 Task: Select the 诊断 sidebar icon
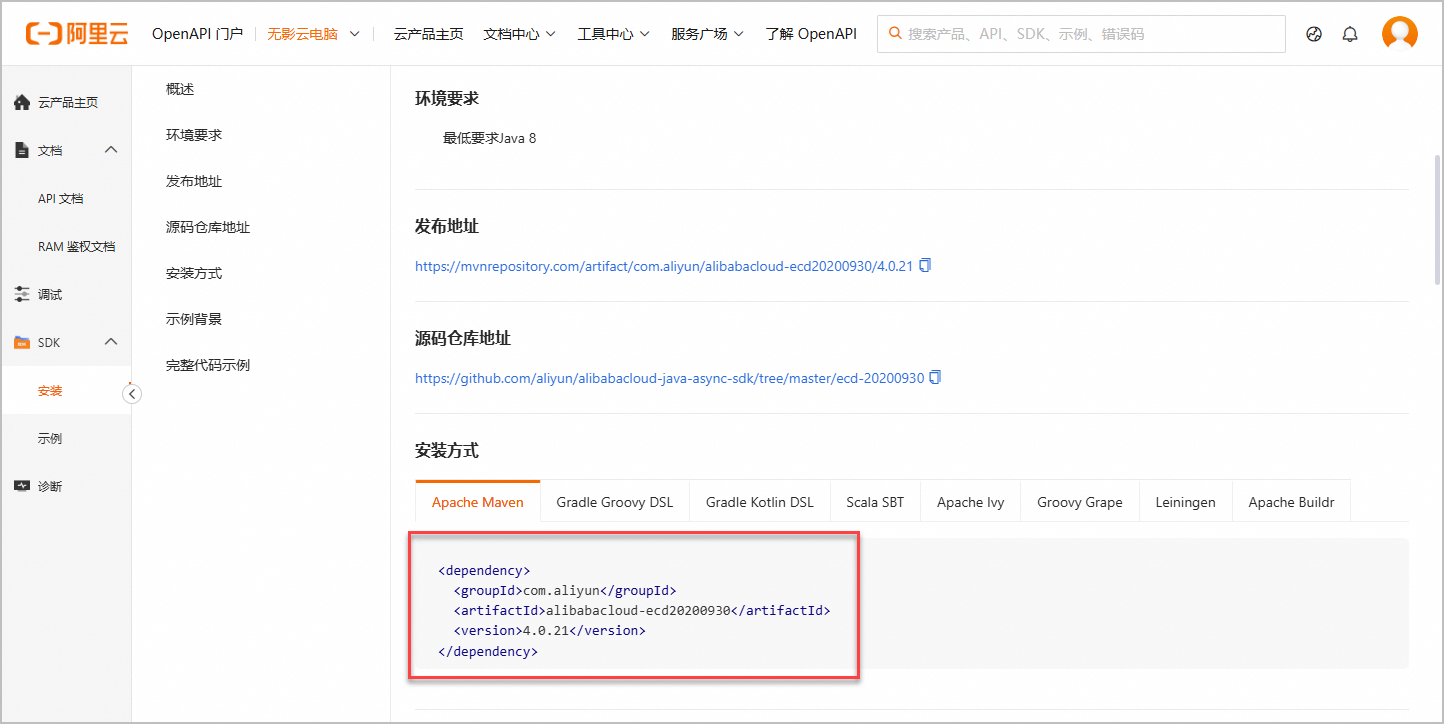click(22, 486)
